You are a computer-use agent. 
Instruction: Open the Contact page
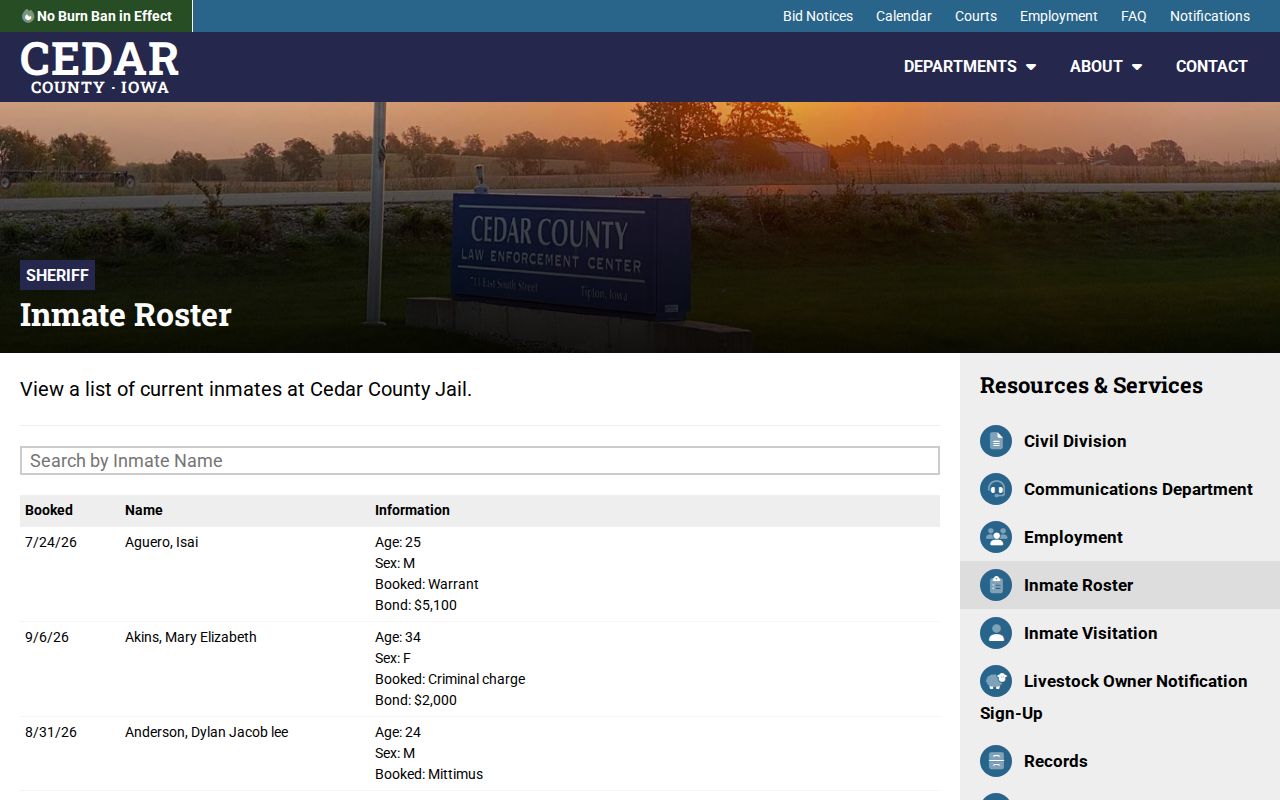1212,66
